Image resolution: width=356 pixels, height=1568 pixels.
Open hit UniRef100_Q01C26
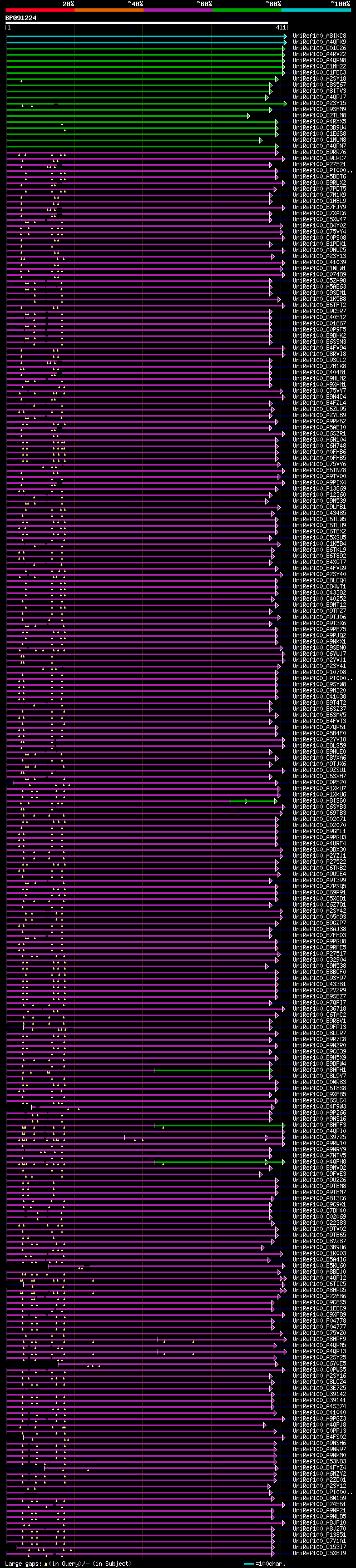pyautogui.click(x=319, y=48)
